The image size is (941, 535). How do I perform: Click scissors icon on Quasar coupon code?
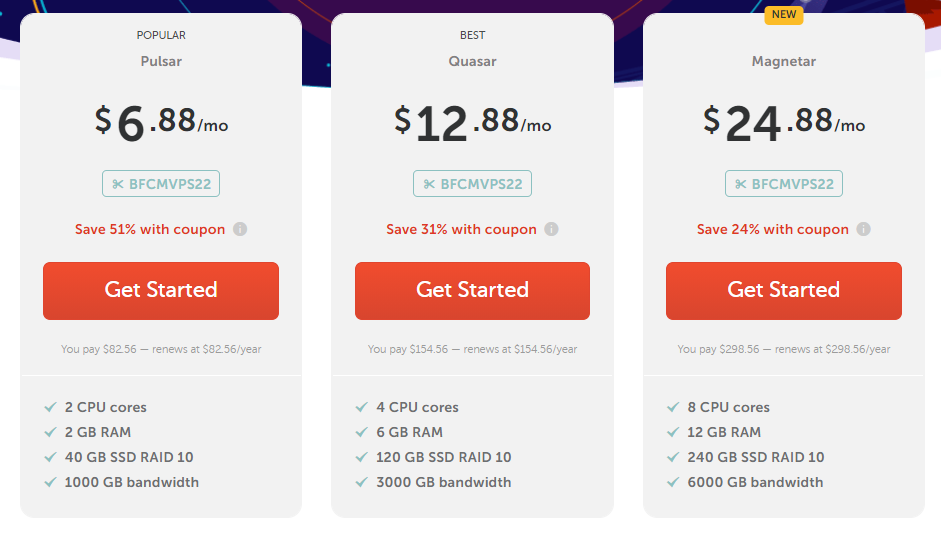(x=429, y=184)
